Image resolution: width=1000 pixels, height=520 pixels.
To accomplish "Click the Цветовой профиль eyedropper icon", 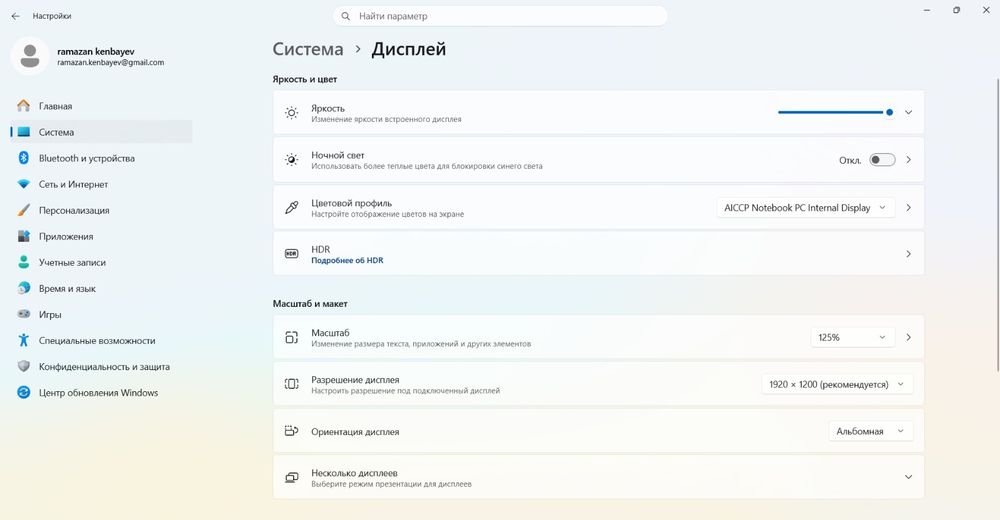I will pos(291,207).
